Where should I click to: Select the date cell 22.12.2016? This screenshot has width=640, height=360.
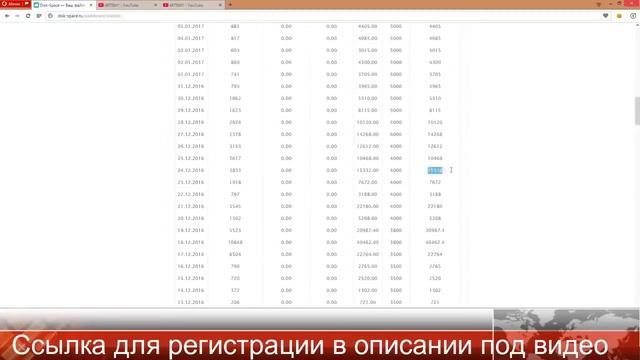pyautogui.click(x=191, y=194)
